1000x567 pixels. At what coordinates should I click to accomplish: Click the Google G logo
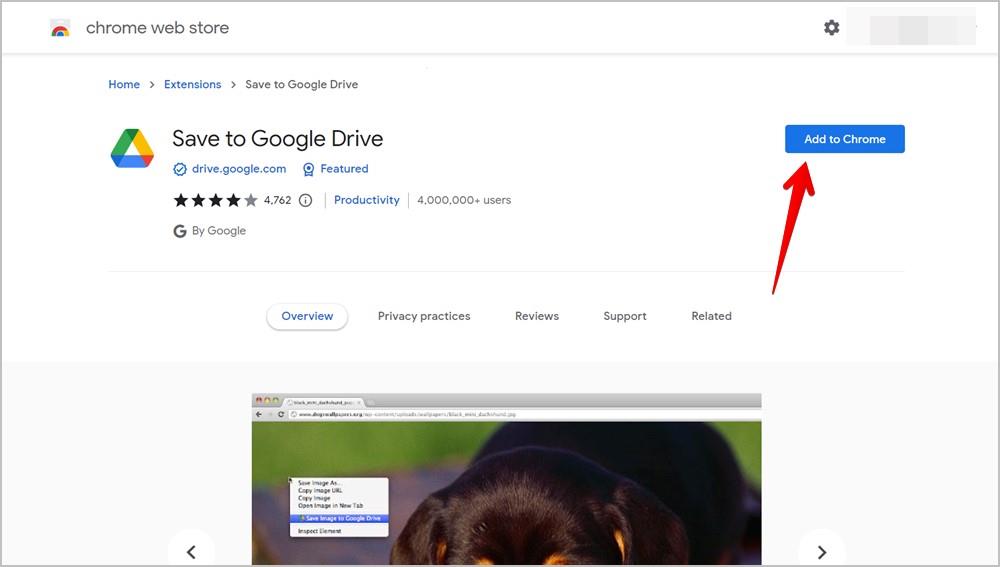click(180, 231)
